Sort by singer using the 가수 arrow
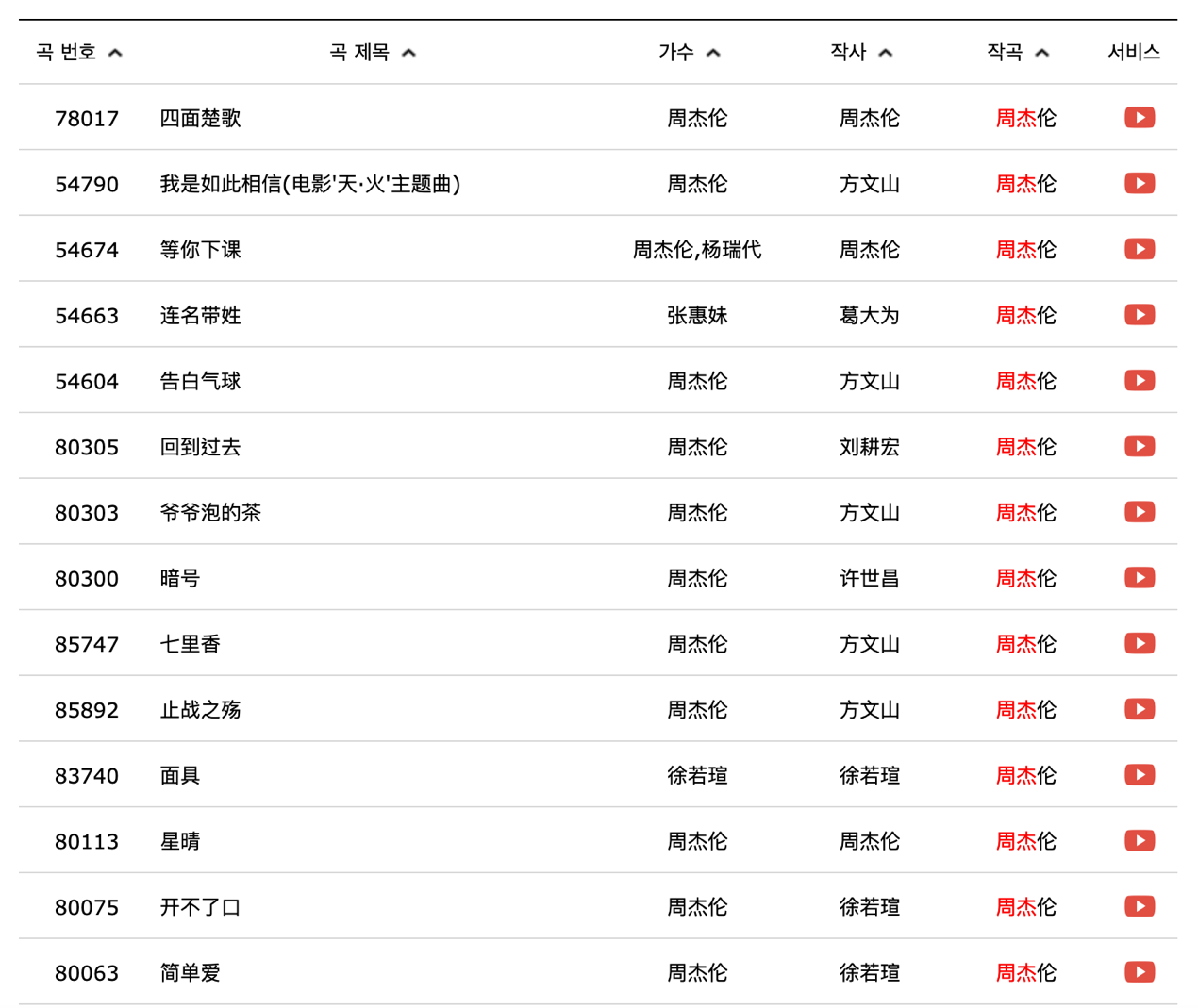 pos(713,53)
